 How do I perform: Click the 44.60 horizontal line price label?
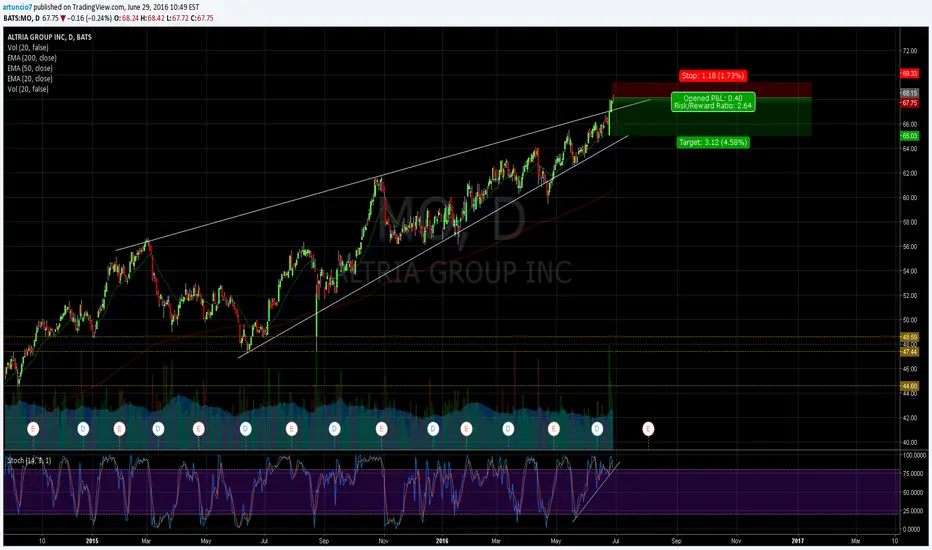[909, 386]
